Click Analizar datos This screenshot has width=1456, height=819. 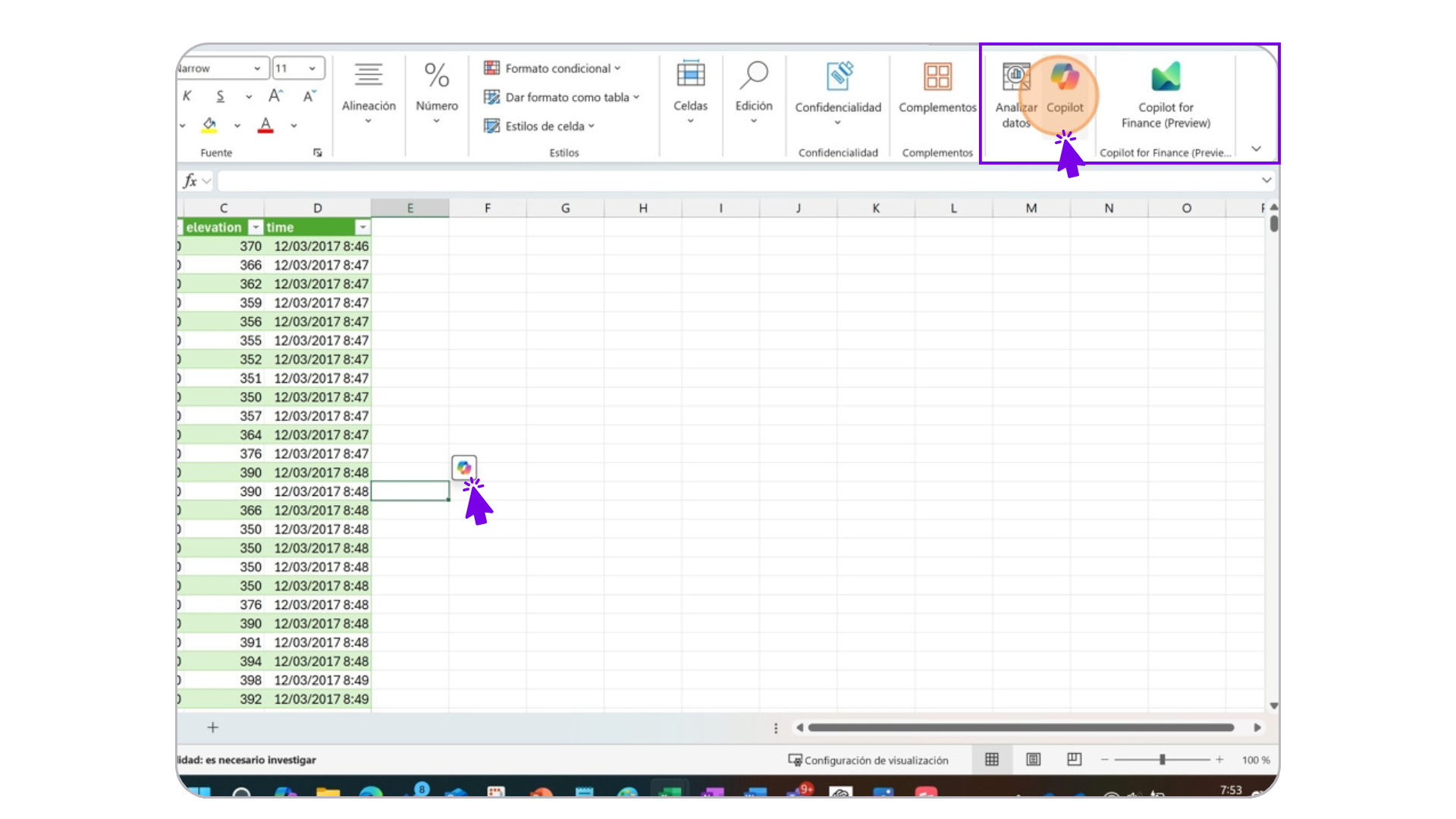coord(1016,96)
